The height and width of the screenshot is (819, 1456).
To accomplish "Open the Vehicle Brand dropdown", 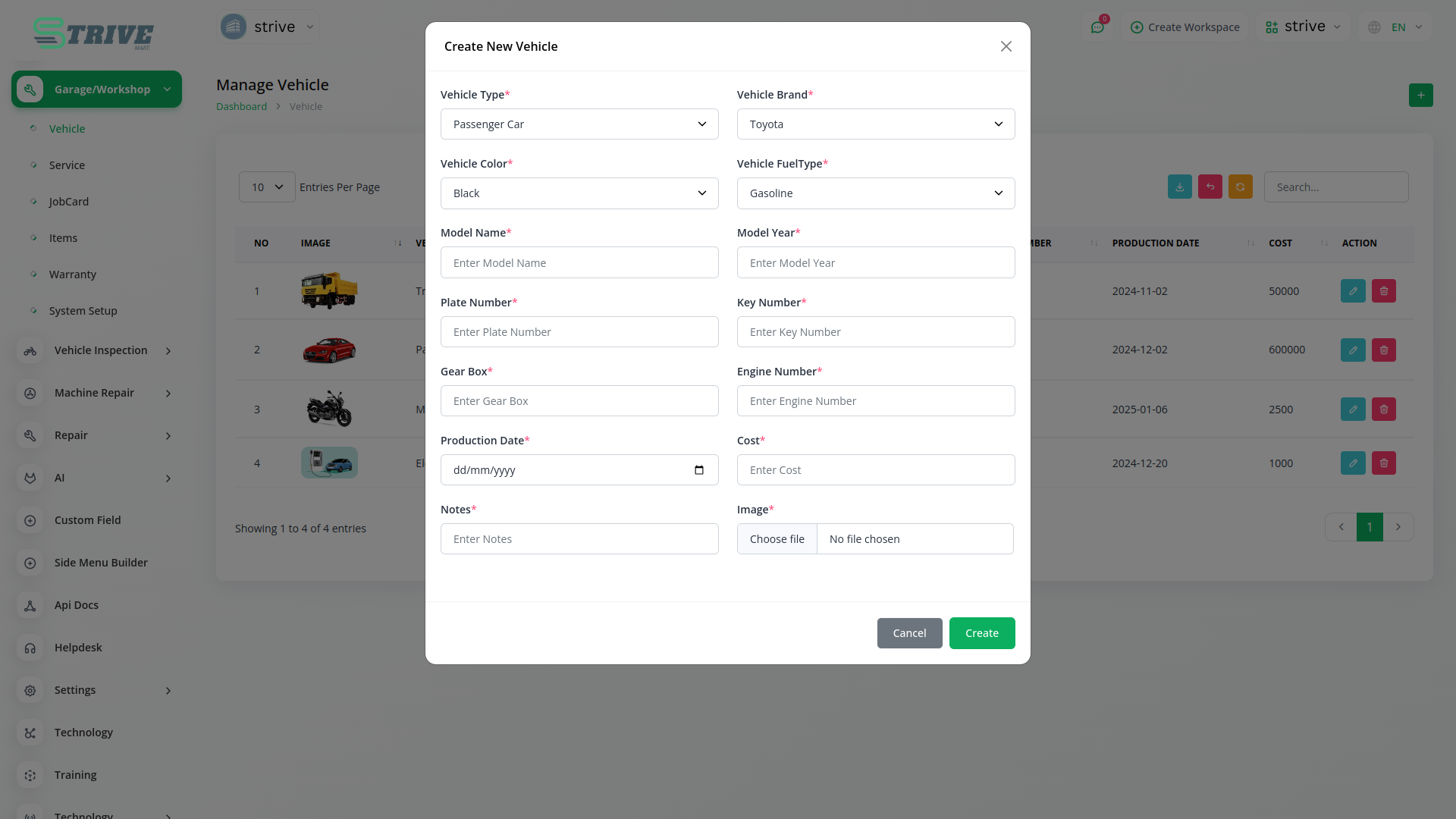I will pyautogui.click(x=876, y=124).
